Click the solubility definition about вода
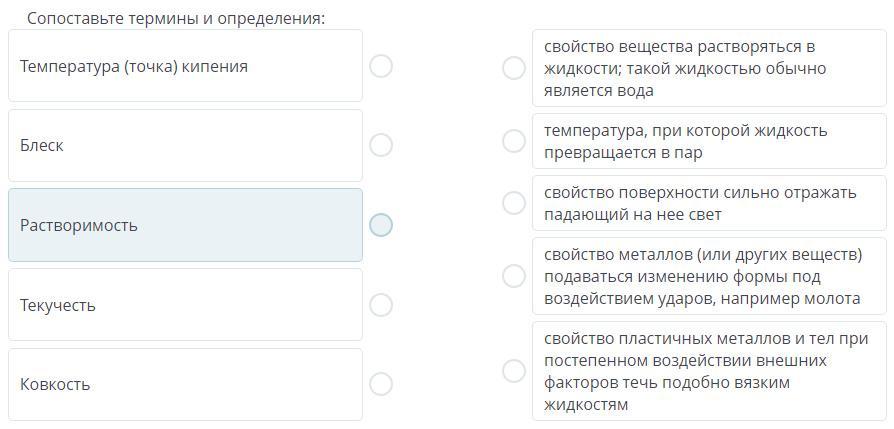This screenshot has width=894, height=429. pos(708,68)
